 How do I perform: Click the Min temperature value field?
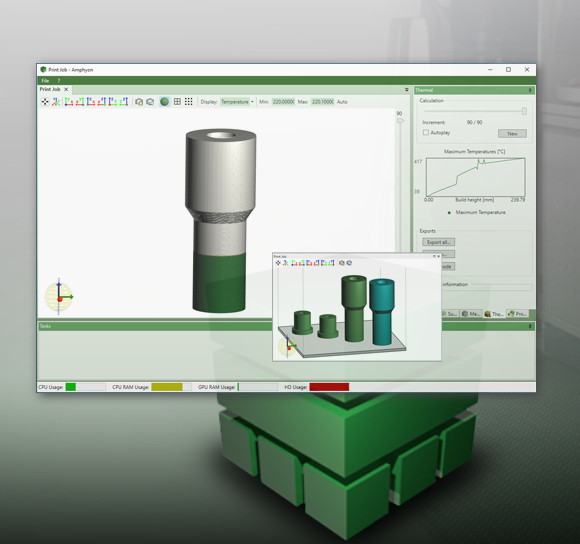(x=283, y=102)
